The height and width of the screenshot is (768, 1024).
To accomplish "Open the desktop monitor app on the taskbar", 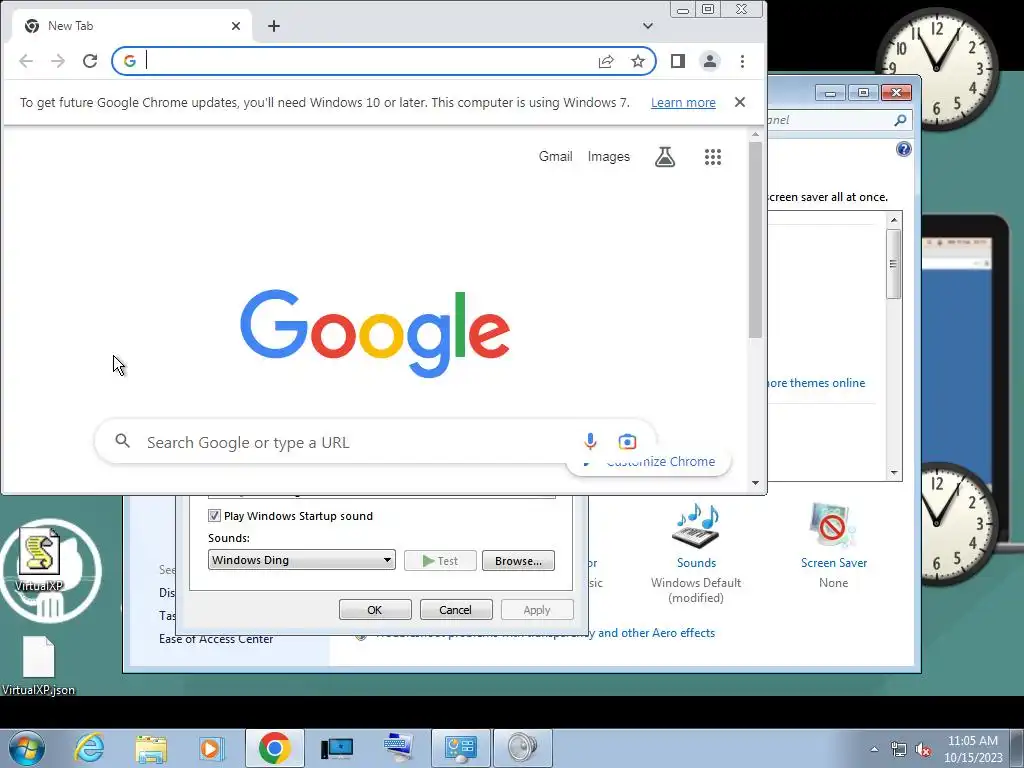I will click(337, 748).
